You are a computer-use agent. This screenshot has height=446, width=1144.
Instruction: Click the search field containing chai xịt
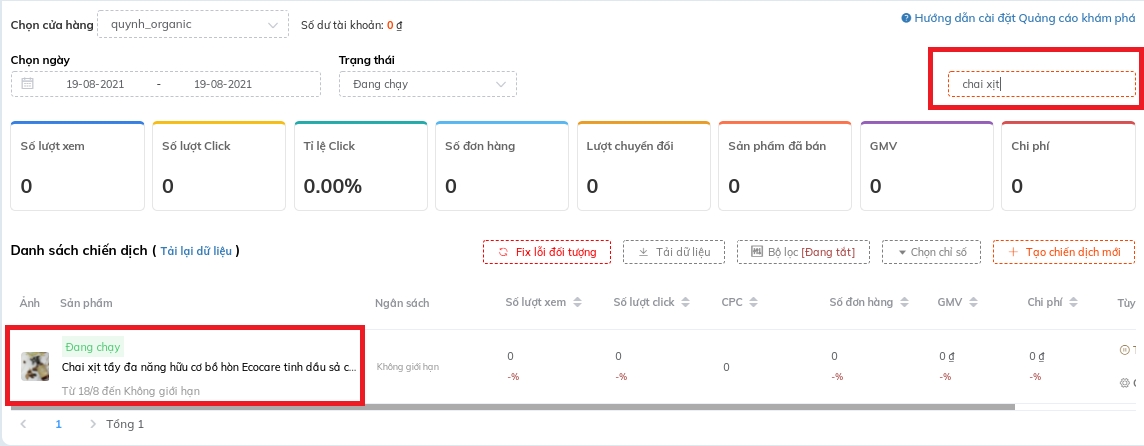pyautogui.click(x=1041, y=84)
